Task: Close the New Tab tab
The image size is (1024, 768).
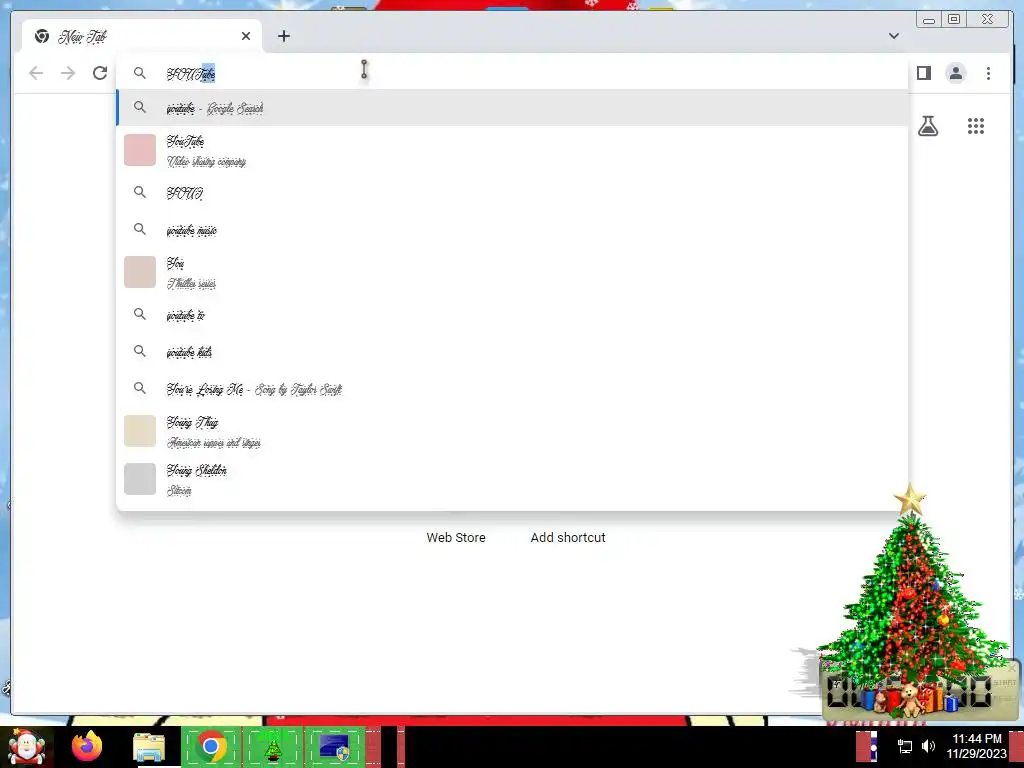Action: (246, 36)
